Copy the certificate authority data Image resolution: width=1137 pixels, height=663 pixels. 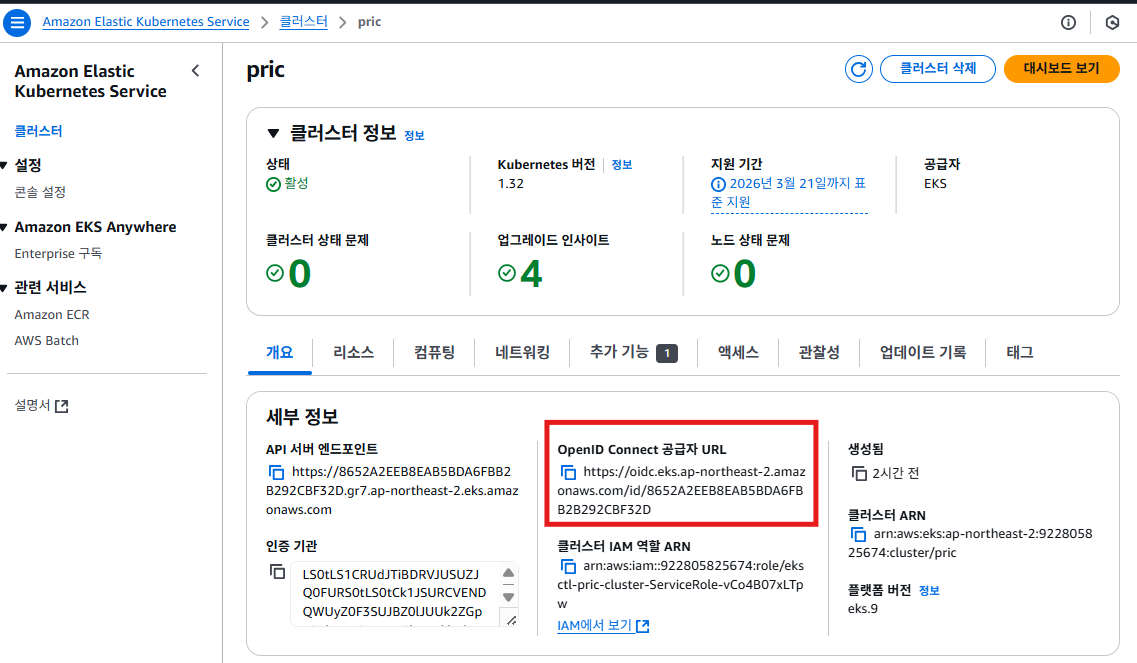(277, 572)
